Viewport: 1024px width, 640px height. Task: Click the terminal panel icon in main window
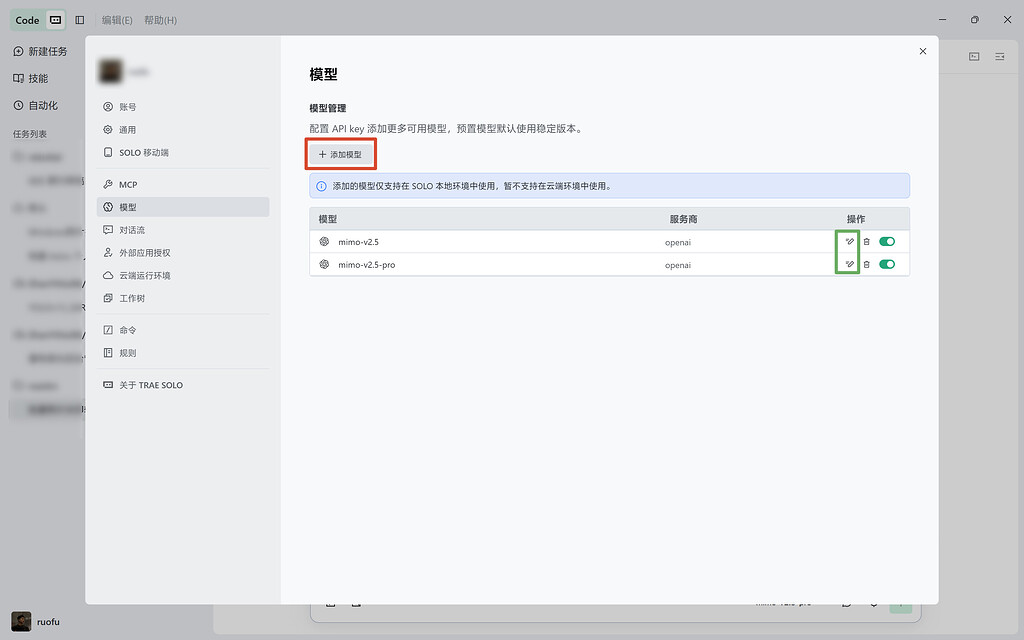[x=974, y=57]
